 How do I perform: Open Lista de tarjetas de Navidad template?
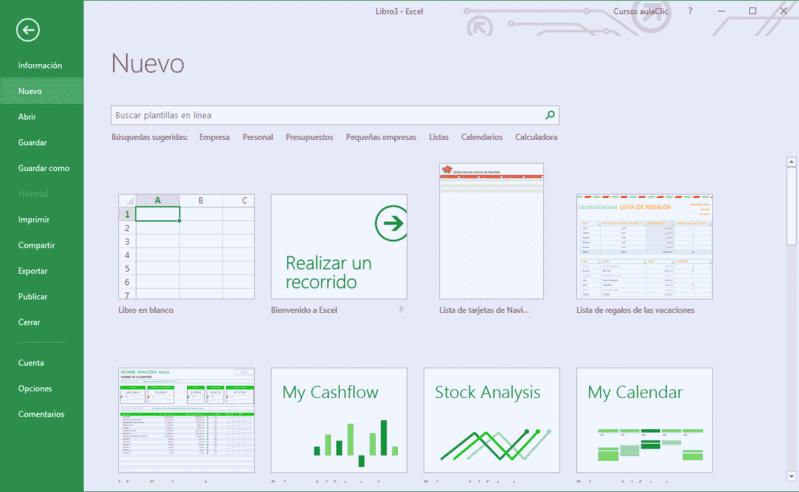pos(491,231)
